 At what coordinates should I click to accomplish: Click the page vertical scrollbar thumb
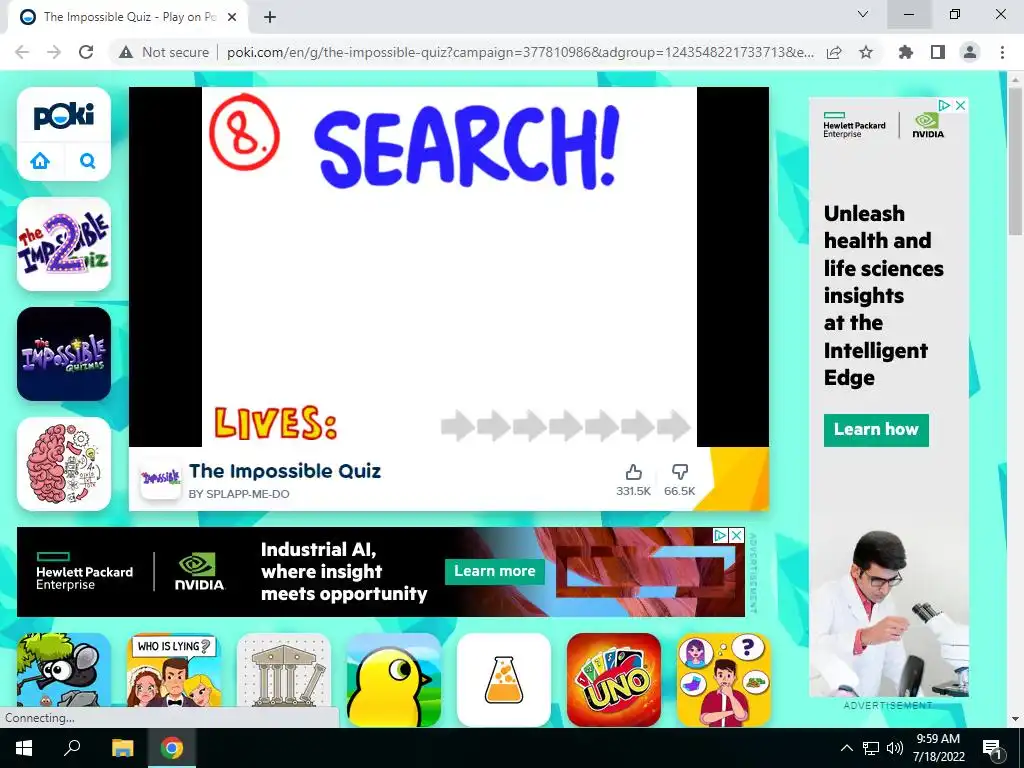pyautogui.click(x=1016, y=160)
